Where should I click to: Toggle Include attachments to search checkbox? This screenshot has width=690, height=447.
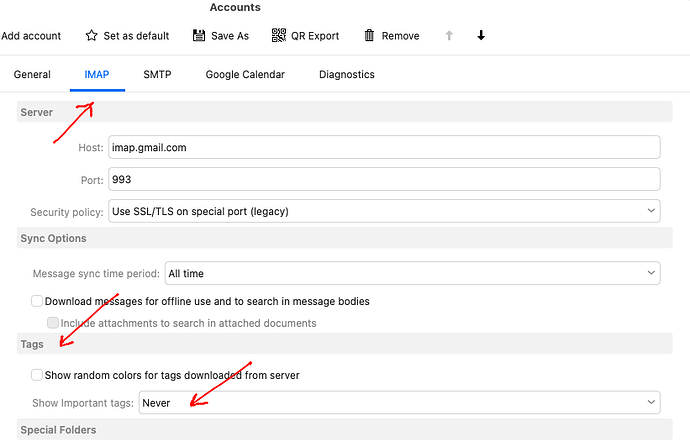(53, 323)
